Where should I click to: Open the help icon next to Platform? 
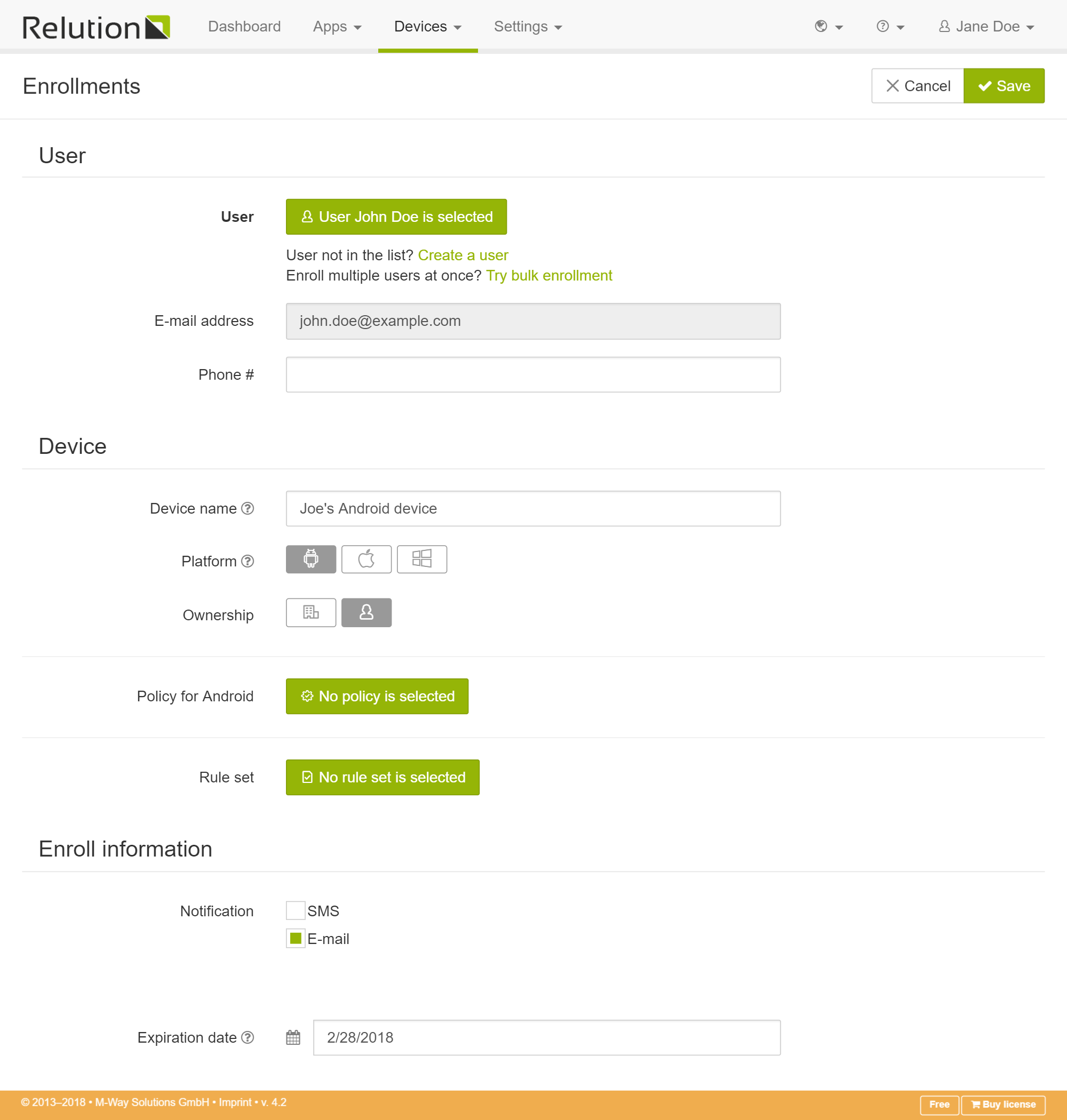(x=248, y=561)
